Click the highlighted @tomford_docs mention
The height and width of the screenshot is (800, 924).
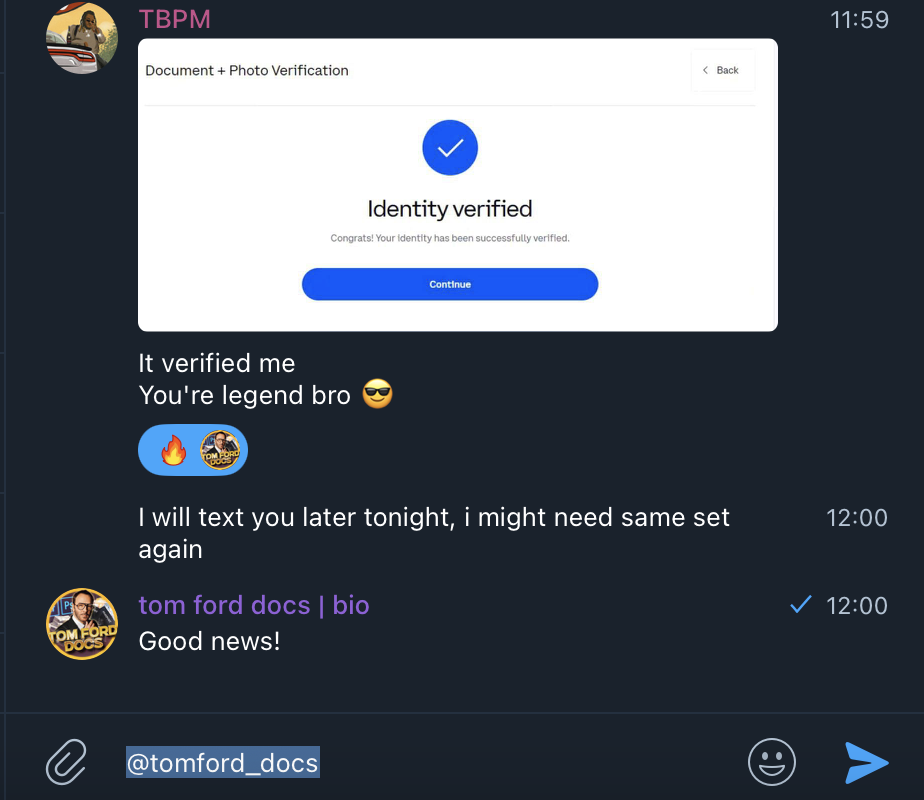222,762
